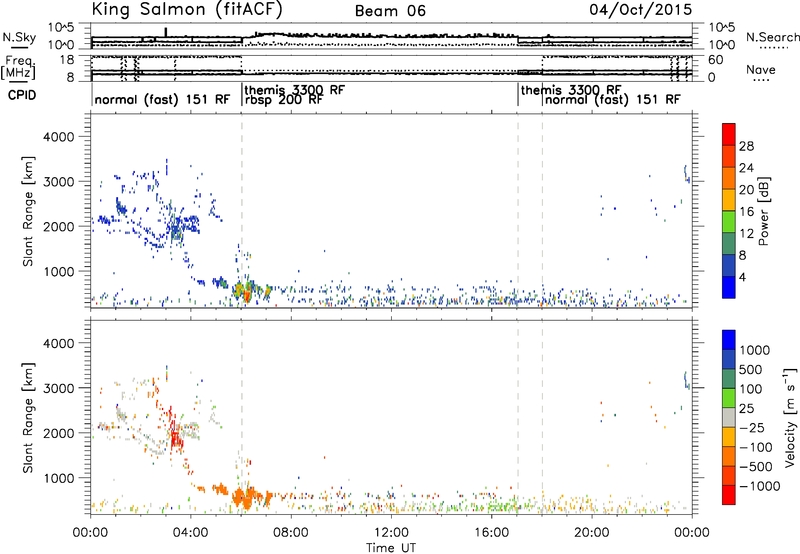Click the red velocity cluster near 2000 km

tap(176, 436)
